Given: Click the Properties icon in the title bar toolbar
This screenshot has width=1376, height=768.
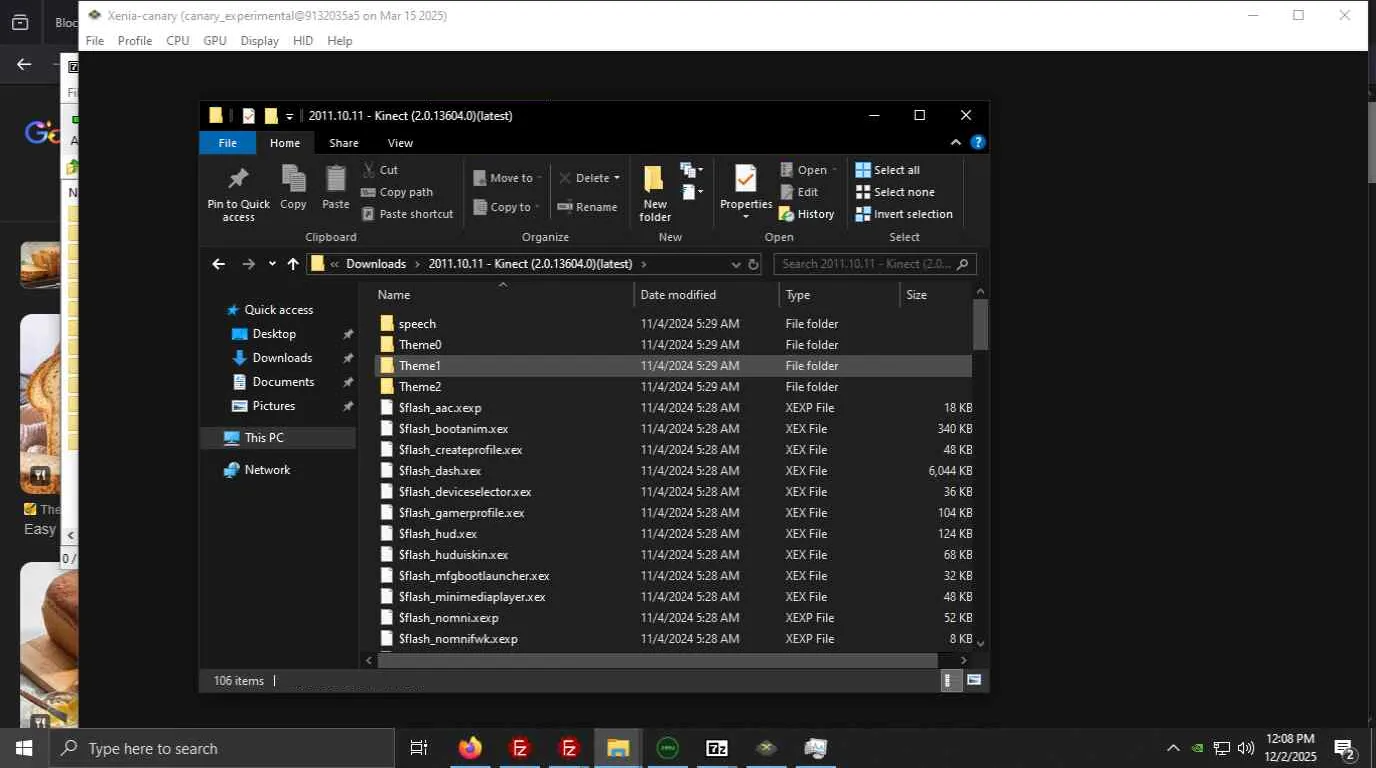Looking at the screenshot, I should coord(248,116).
